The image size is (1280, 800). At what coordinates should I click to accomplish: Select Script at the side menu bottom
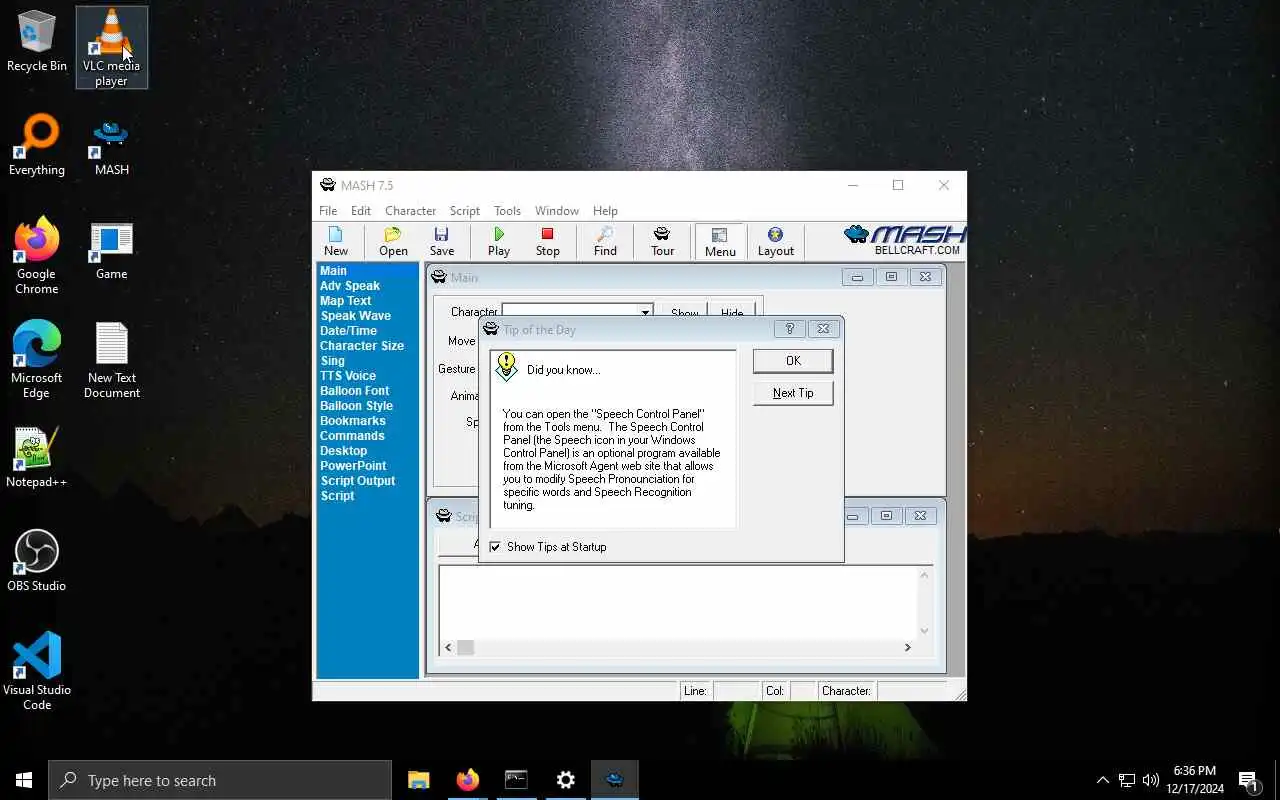coord(337,496)
